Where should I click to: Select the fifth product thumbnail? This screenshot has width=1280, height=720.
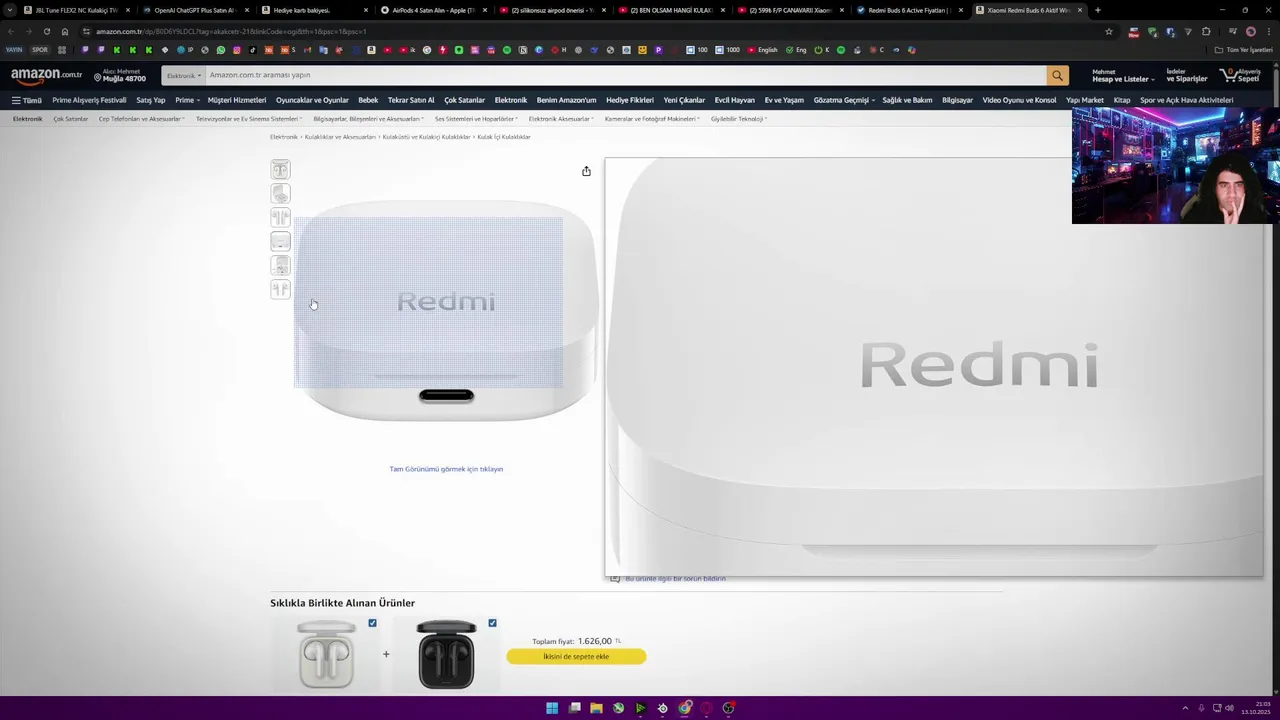coord(280,265)
